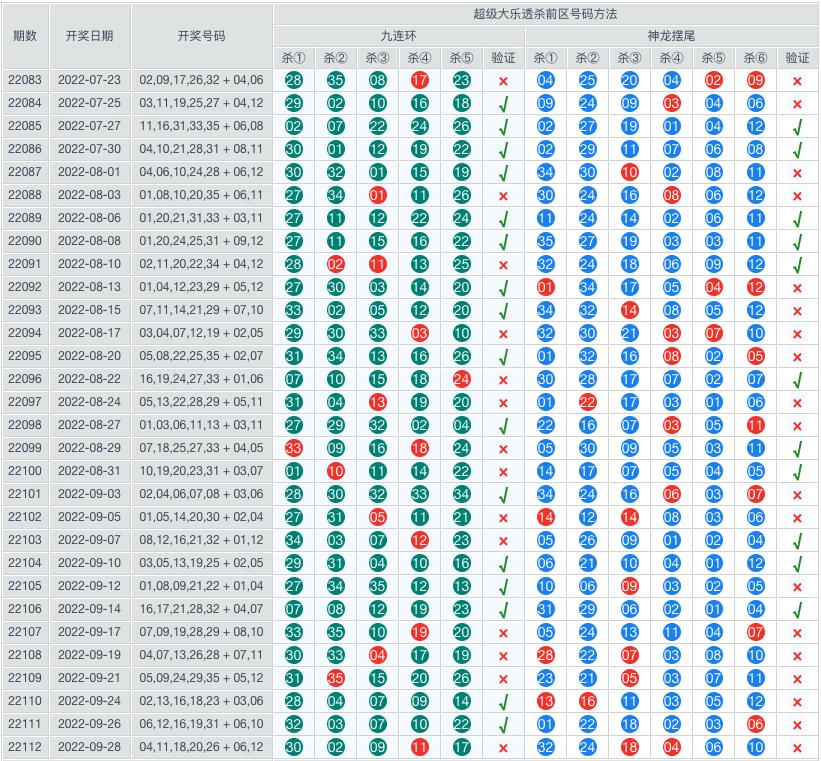Click the date 2022-09-28
The image size is (821, 761).
pos(89,747)
